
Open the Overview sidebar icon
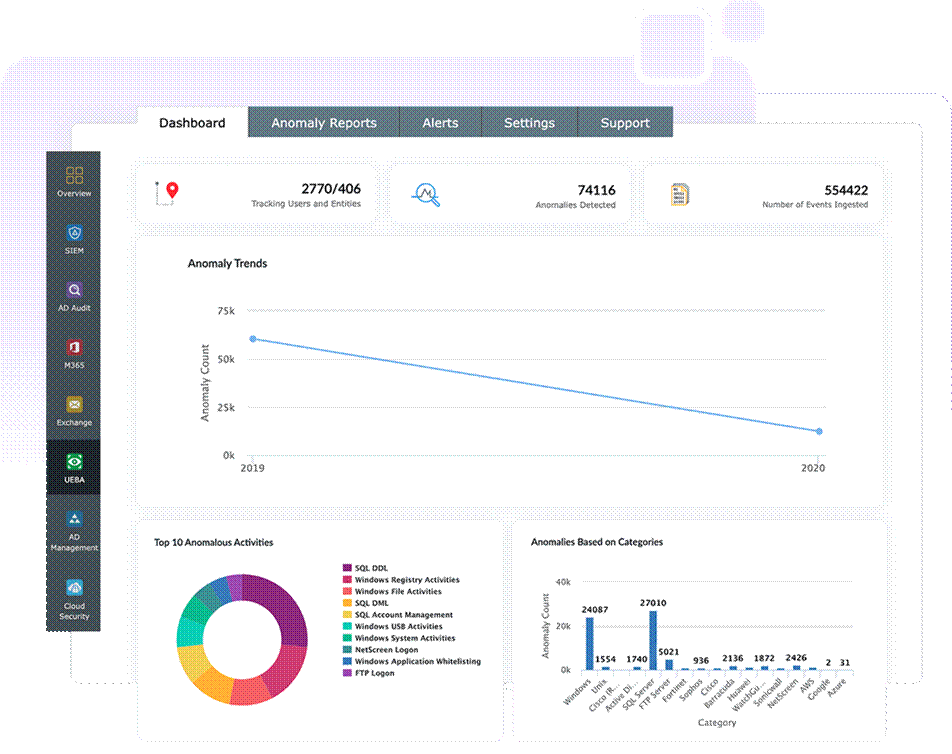point(74,177)
